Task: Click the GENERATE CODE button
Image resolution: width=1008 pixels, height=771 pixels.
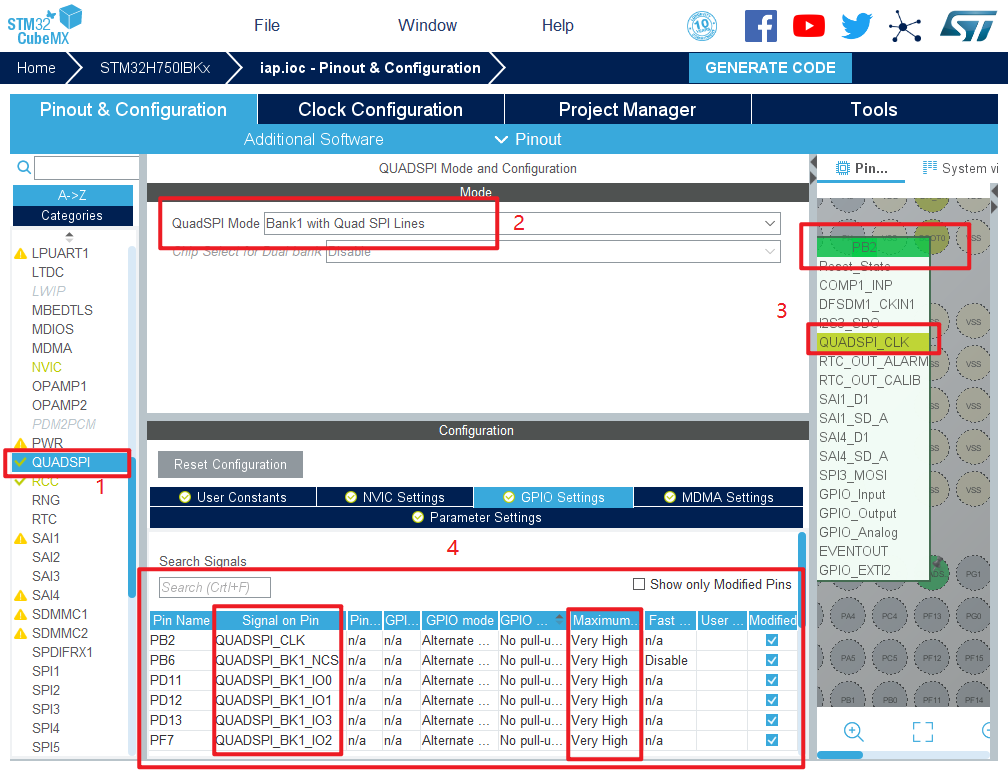Action: (770, 68)
